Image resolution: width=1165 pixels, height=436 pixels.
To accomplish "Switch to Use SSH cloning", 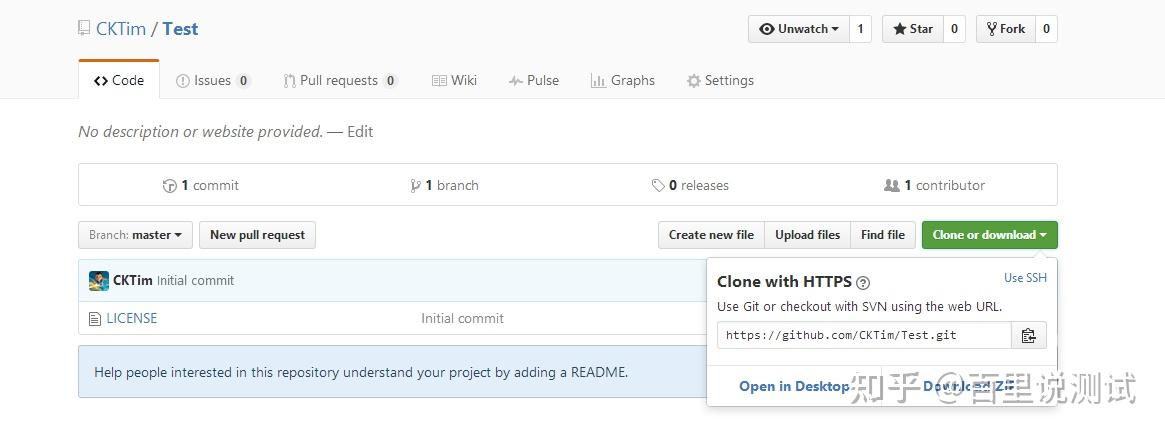I will 1025,278.
